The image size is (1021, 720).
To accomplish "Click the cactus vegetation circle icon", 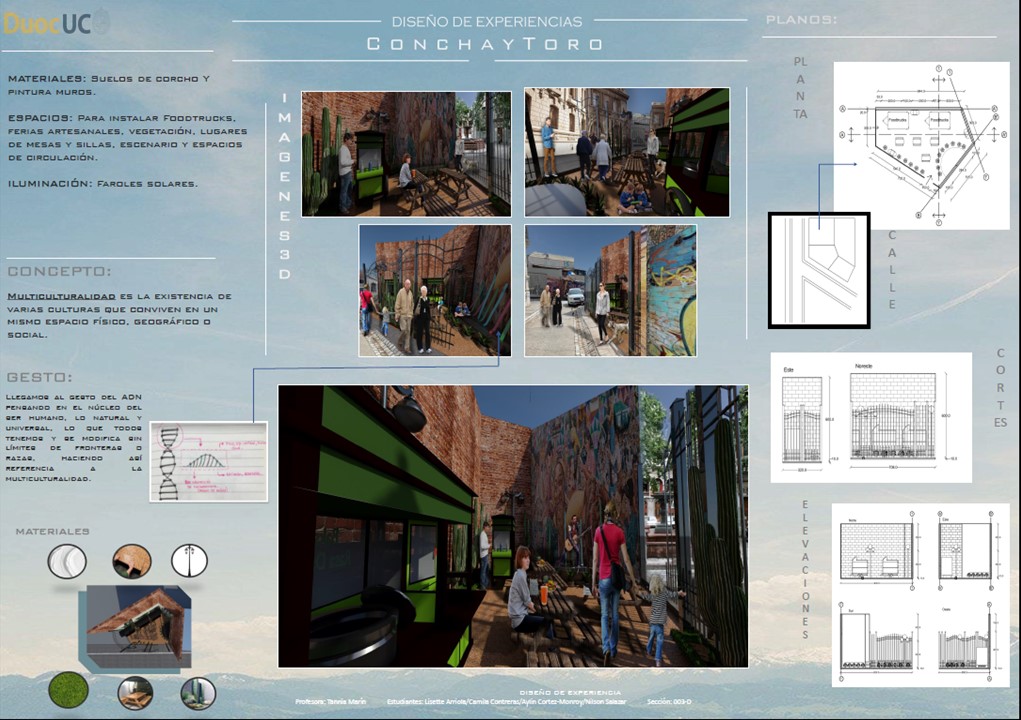I will 198,692.
